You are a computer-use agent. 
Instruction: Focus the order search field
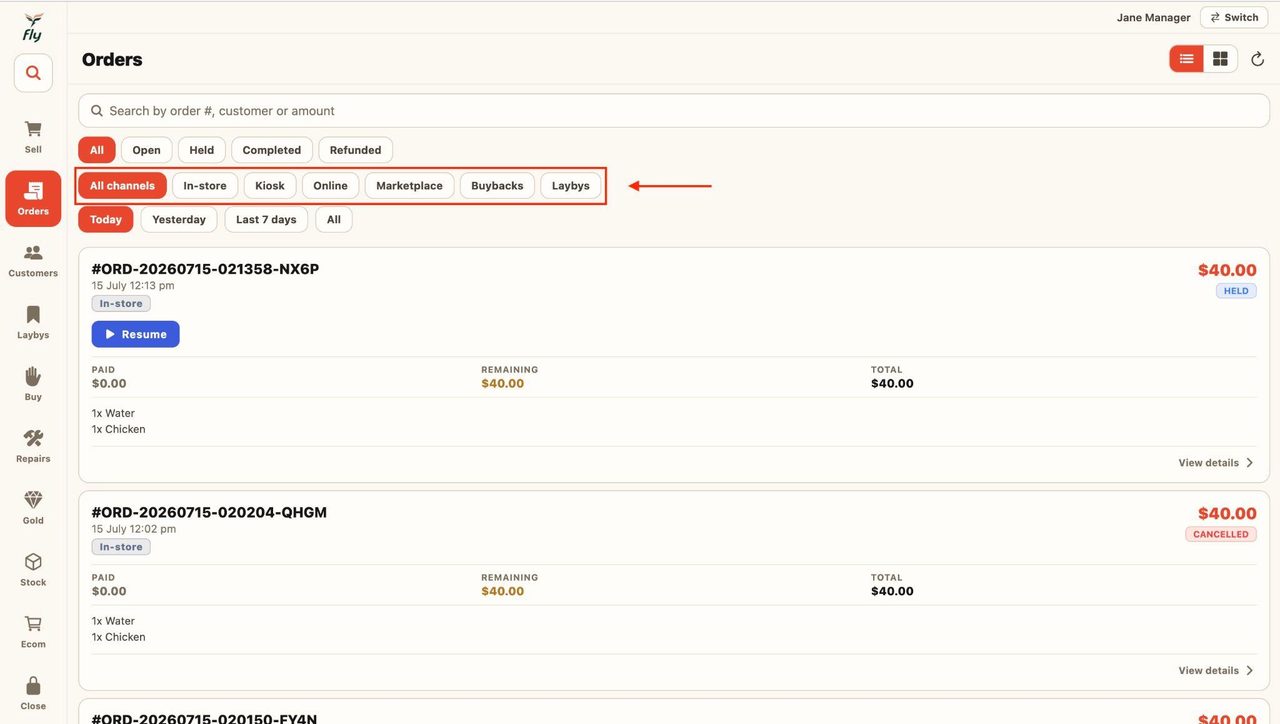tap(674, 111)
